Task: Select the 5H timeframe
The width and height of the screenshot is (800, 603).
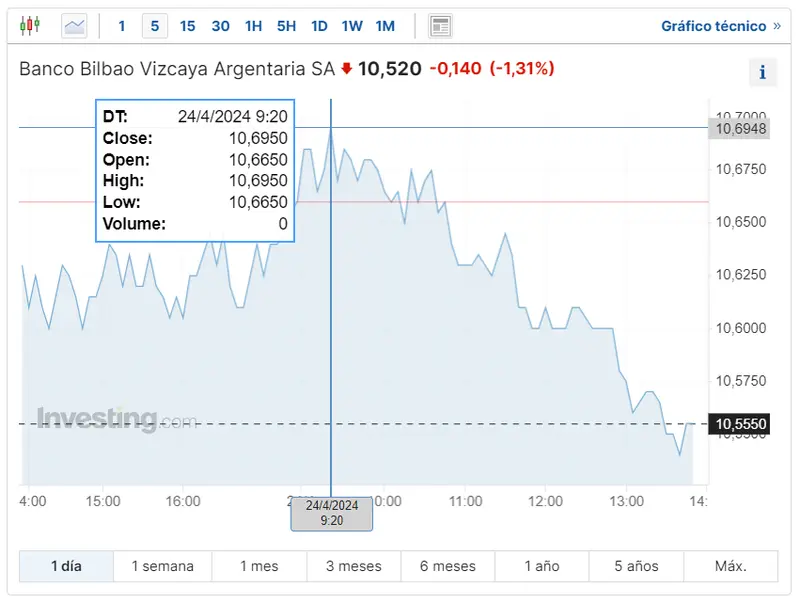Action: coord(286,26)
